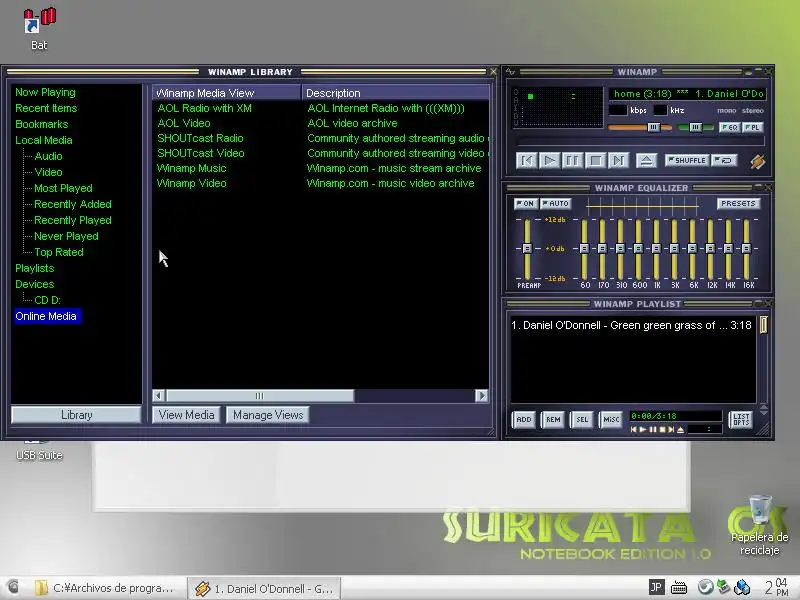Viewport: 800px width, 600px height.
Task: Click the network computers tray icon
Action: pyautogui.click(x=742, y=587)
